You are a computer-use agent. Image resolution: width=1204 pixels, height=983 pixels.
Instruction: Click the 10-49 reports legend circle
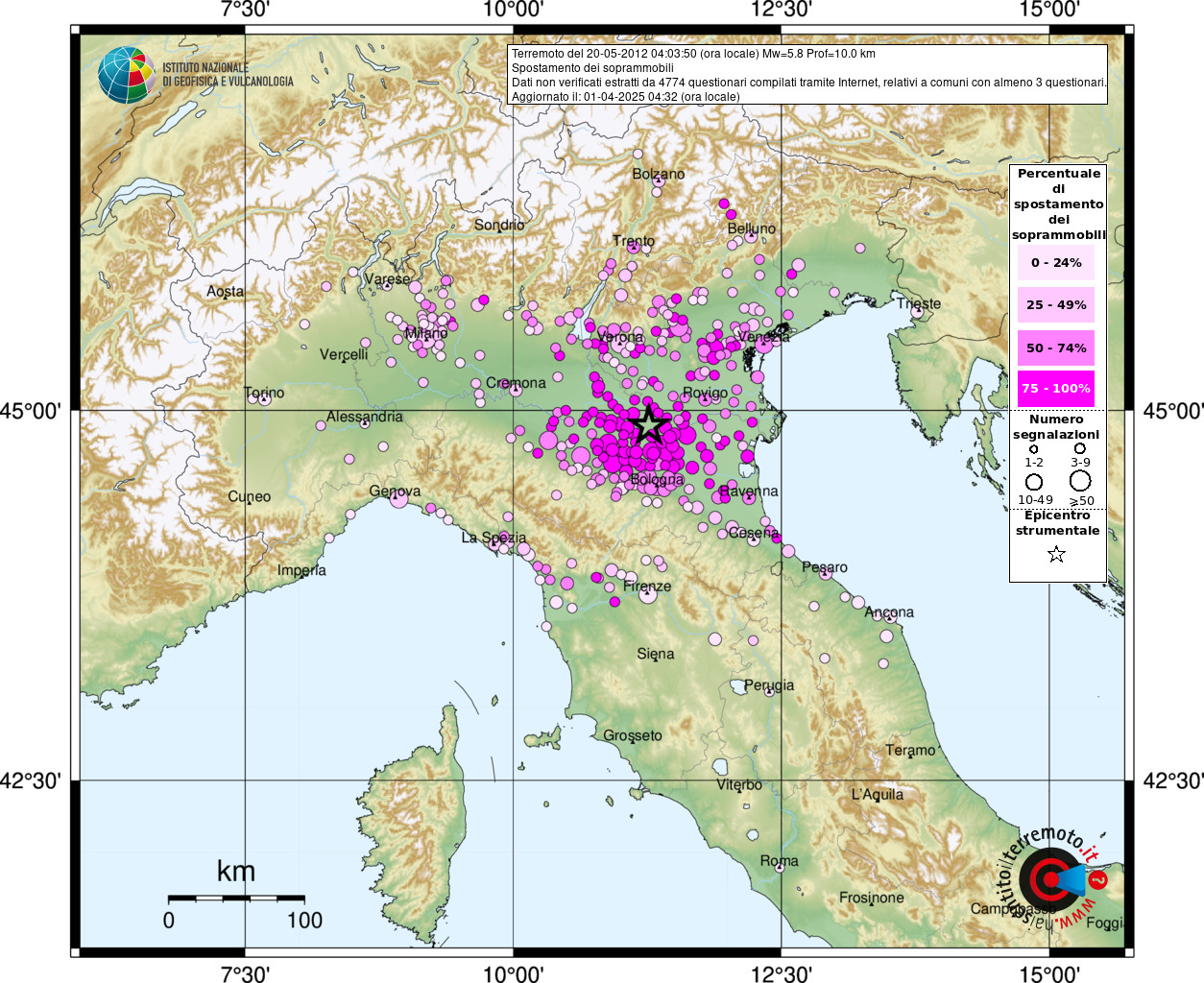(1034, 482)
